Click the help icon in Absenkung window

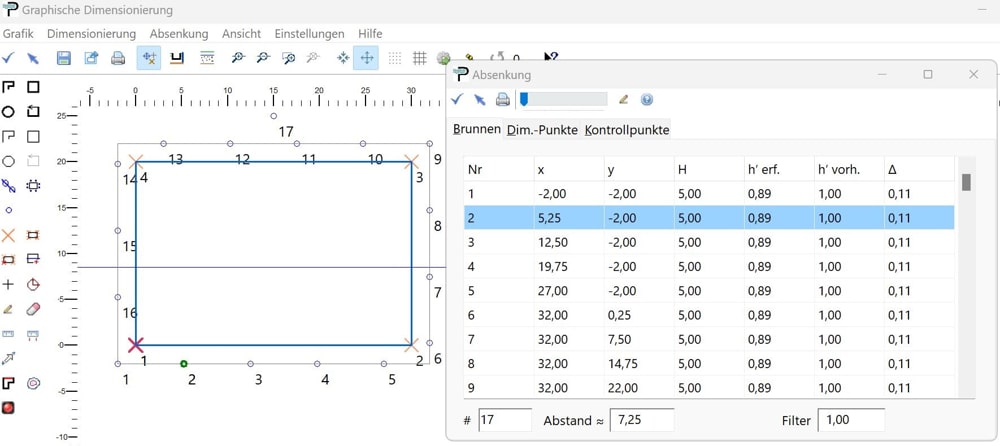point(647,99)
